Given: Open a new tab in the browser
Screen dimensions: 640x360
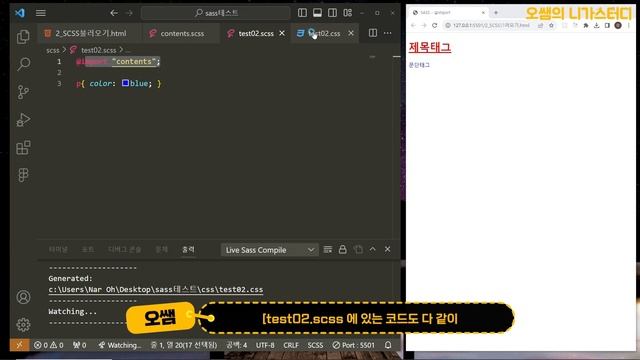Looking at the screenshot, I should click(x=496, y=13).
